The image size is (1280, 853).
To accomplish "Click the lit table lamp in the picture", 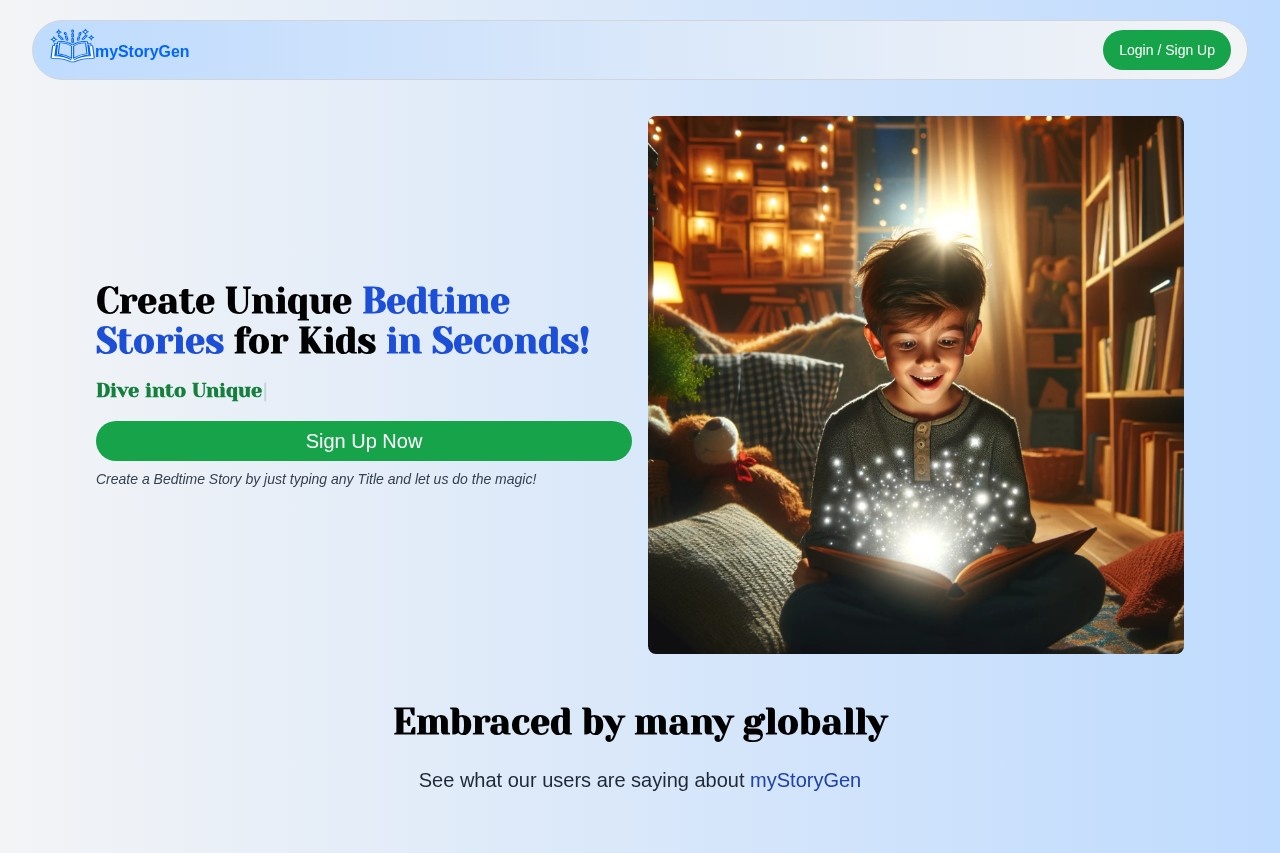I will 666,282.
